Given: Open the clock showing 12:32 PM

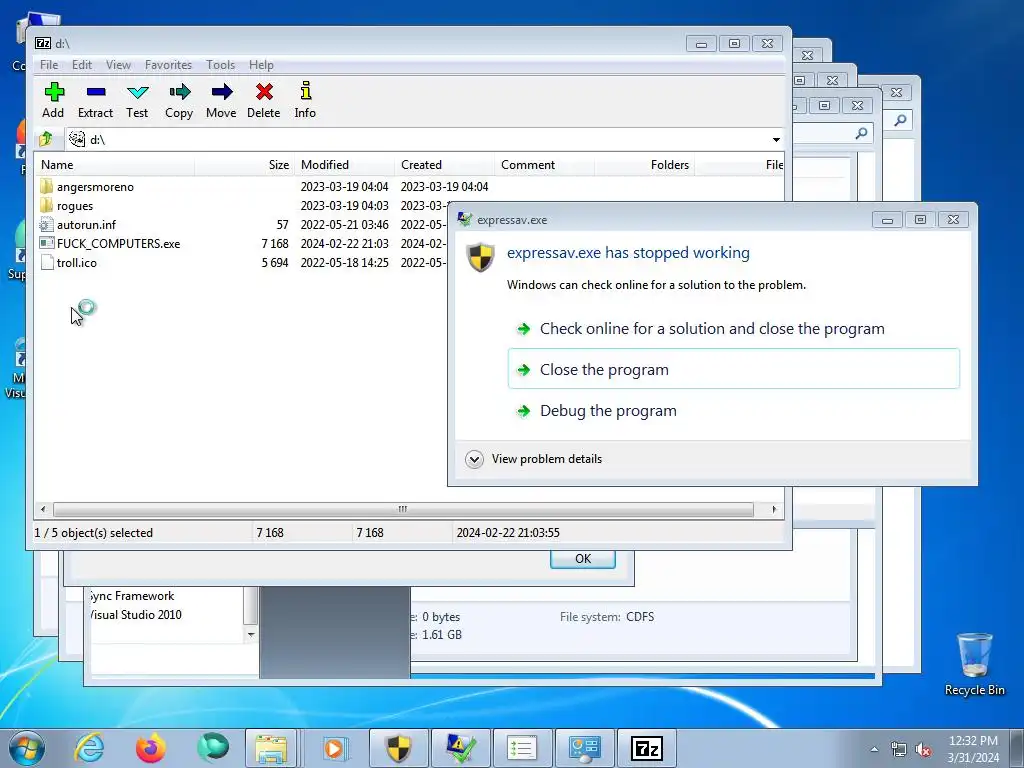Looking at the screenshot, I should 972,749.
